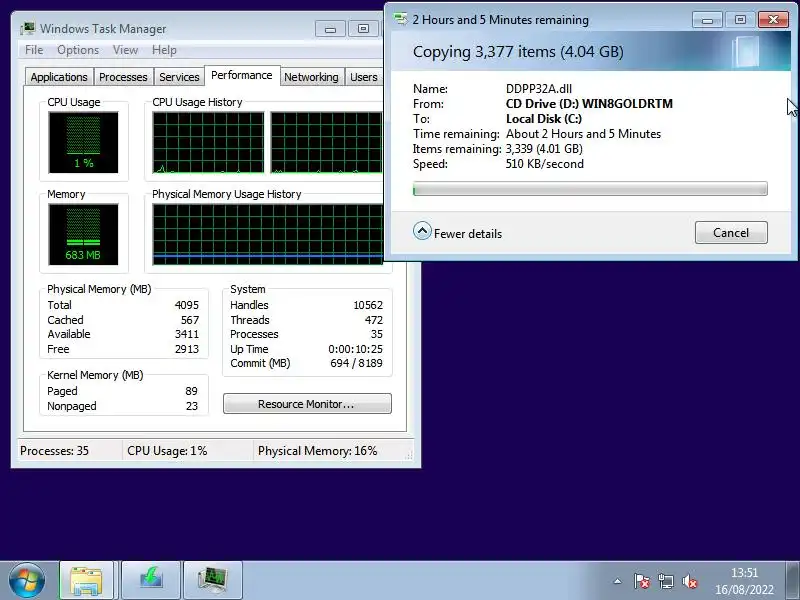800x600 pixels.
Task: Click the Local Disk (C:) destination
Action: pyautogui.click(x=544, y=119)
